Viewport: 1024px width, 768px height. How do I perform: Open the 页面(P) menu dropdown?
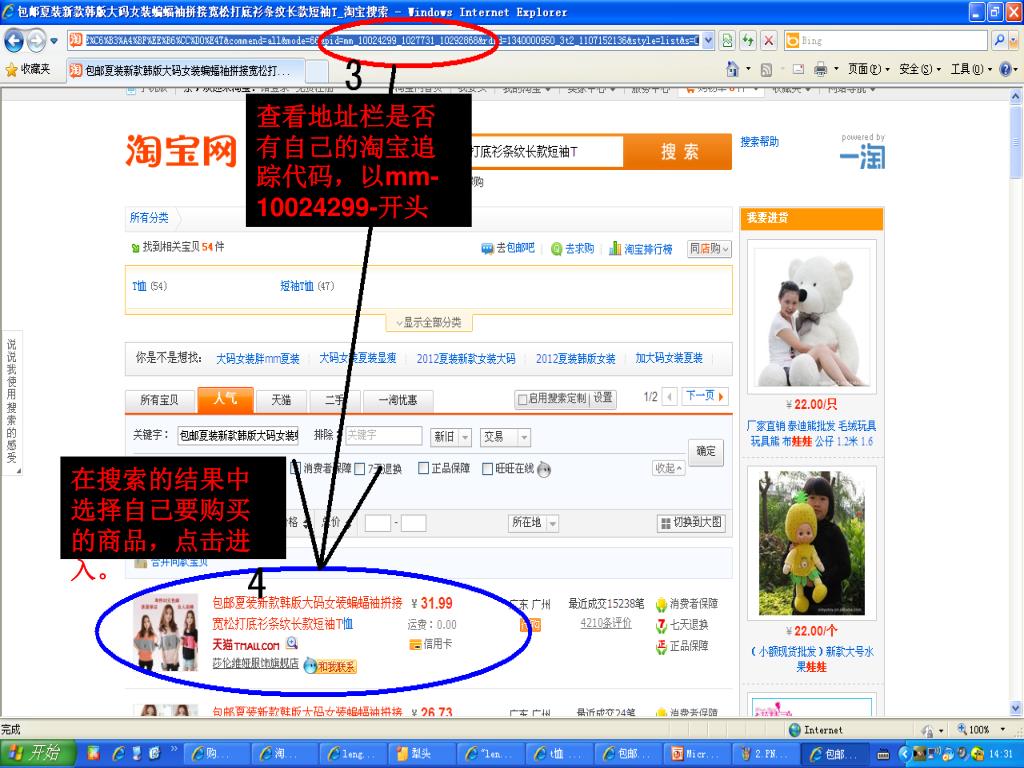coord(869,69)
